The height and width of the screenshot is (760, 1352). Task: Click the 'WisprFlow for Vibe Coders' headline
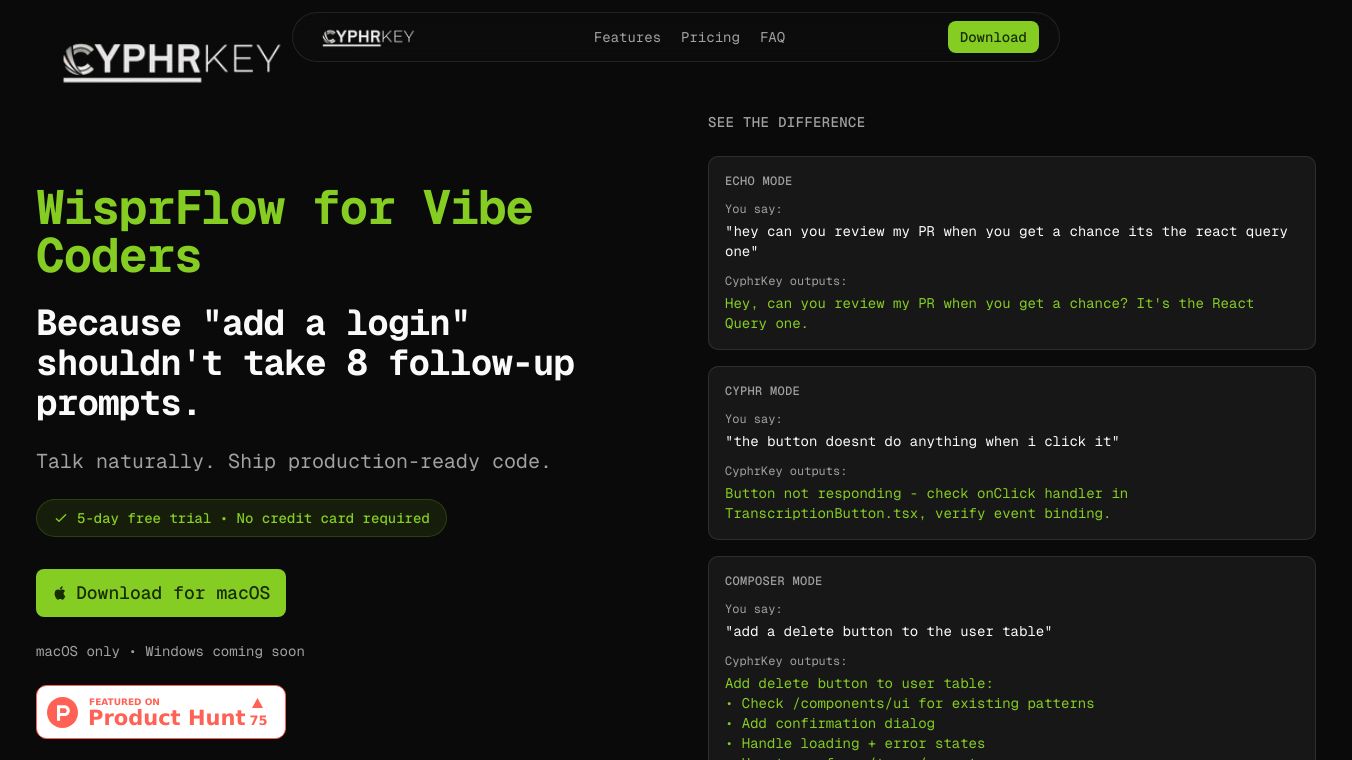coord(284,232)
